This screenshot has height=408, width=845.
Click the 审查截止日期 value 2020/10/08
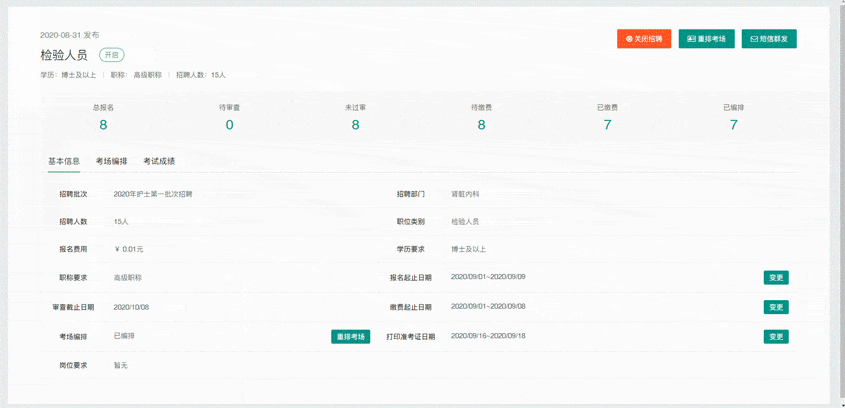coord(131,307)
